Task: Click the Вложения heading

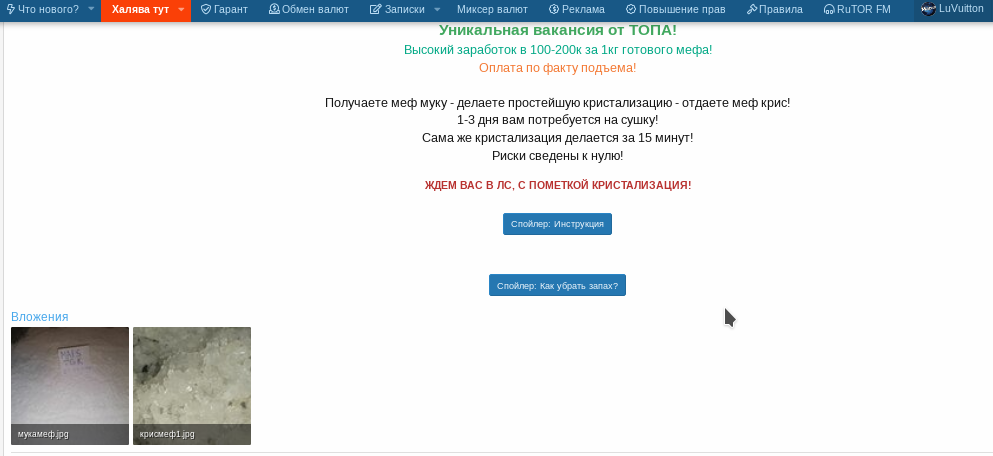Action: tap(39, 317)
